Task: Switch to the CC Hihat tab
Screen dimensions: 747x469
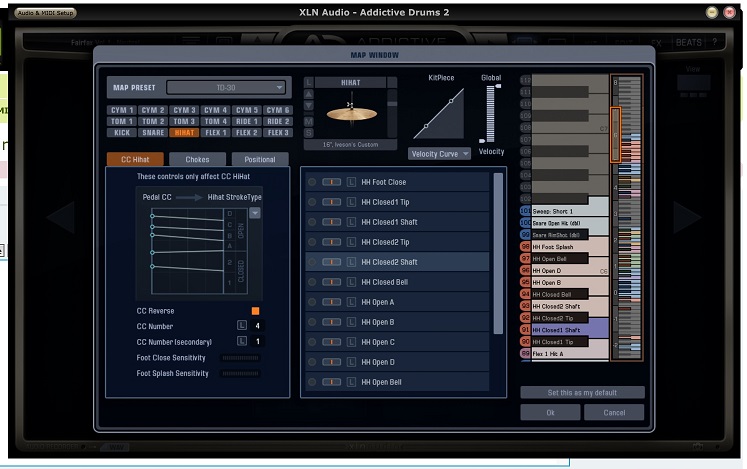Action: click(135, 159)
